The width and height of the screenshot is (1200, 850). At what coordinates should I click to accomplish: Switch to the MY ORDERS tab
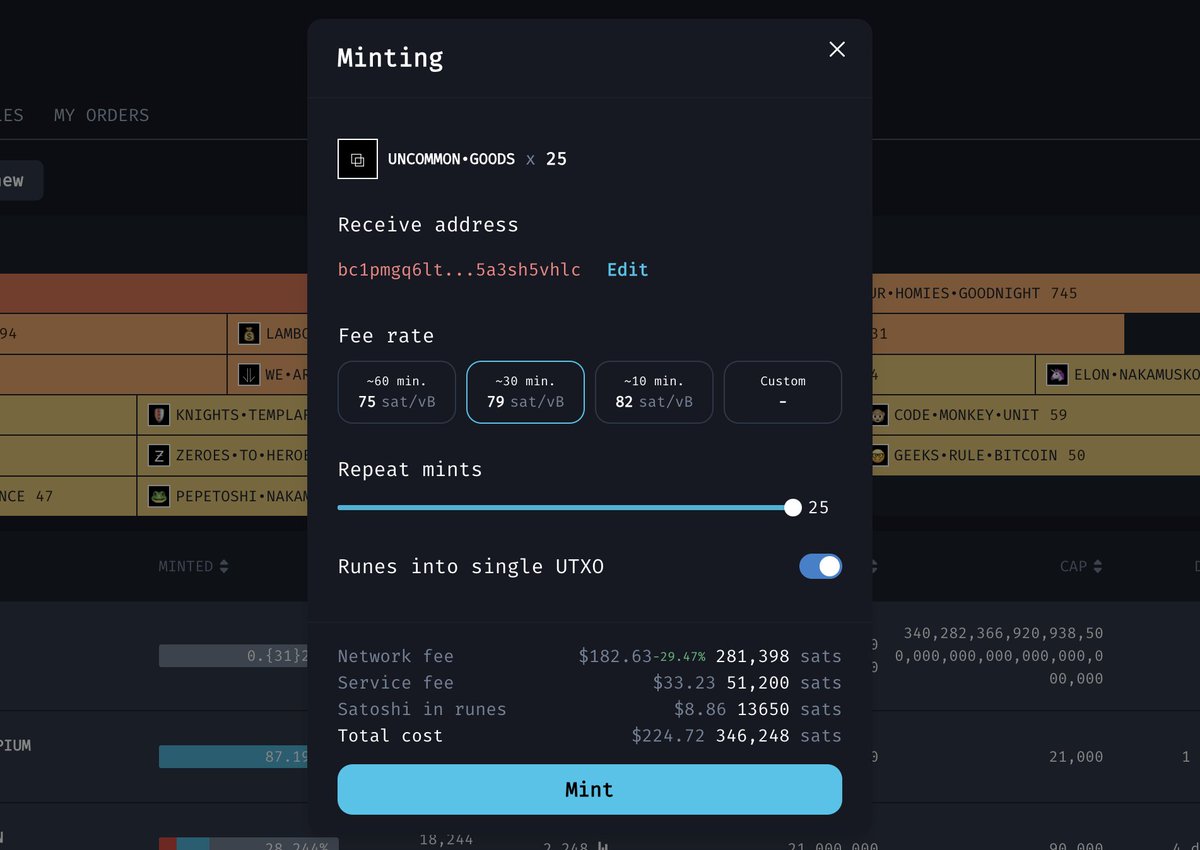click(101, 115)
